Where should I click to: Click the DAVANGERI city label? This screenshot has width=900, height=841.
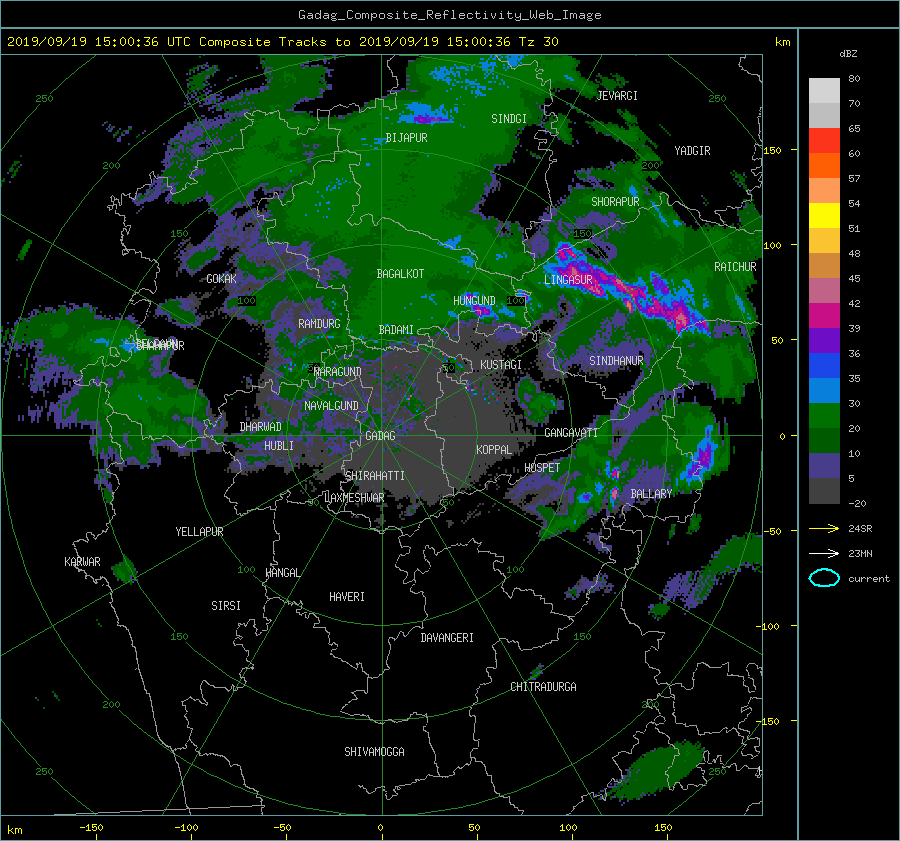point(447,638)
